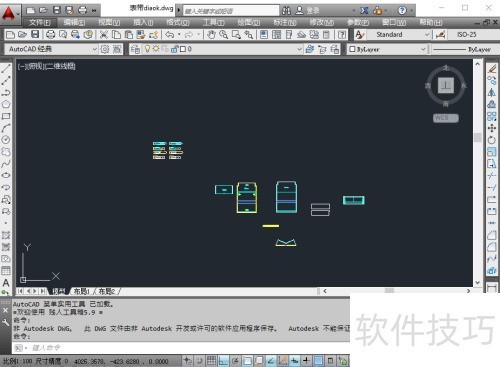Click the Pan hand icon

point(211,35)
